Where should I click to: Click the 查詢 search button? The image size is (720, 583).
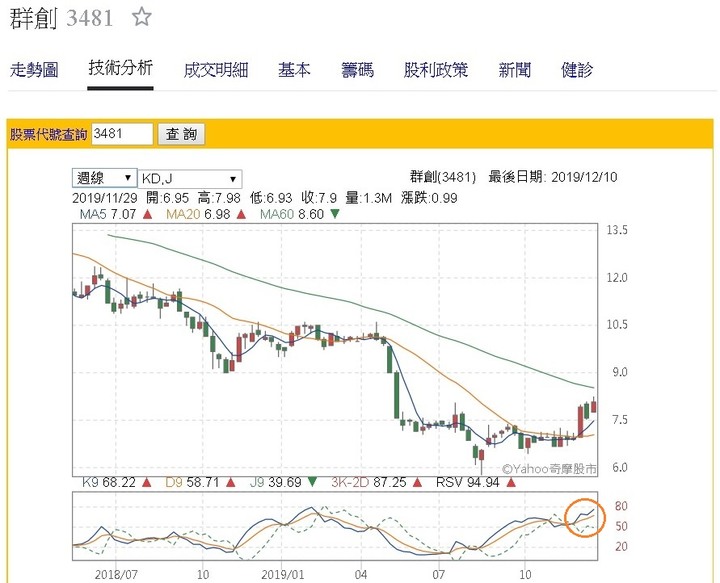click(181, 135)
